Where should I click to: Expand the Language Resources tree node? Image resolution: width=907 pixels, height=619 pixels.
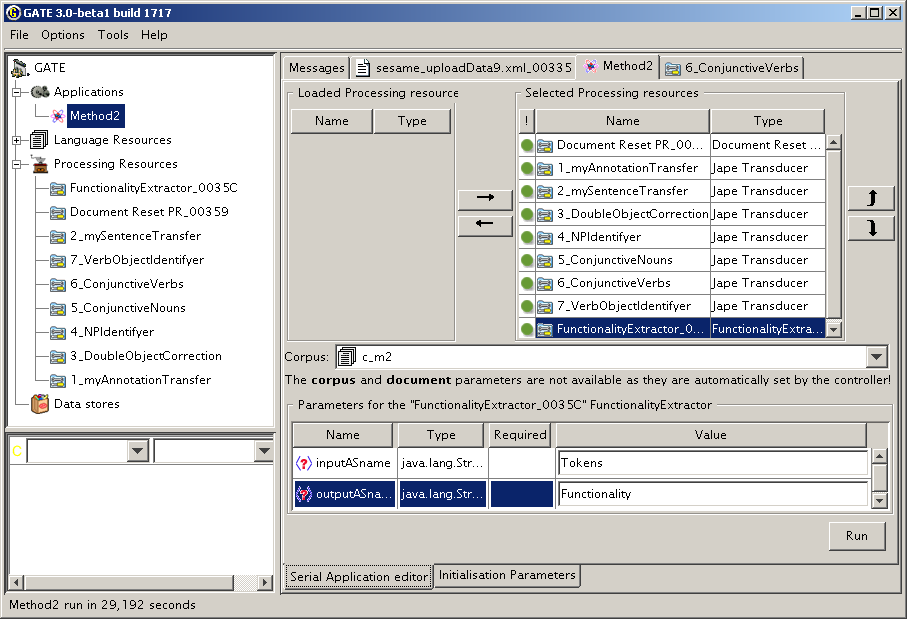[17, 140]
